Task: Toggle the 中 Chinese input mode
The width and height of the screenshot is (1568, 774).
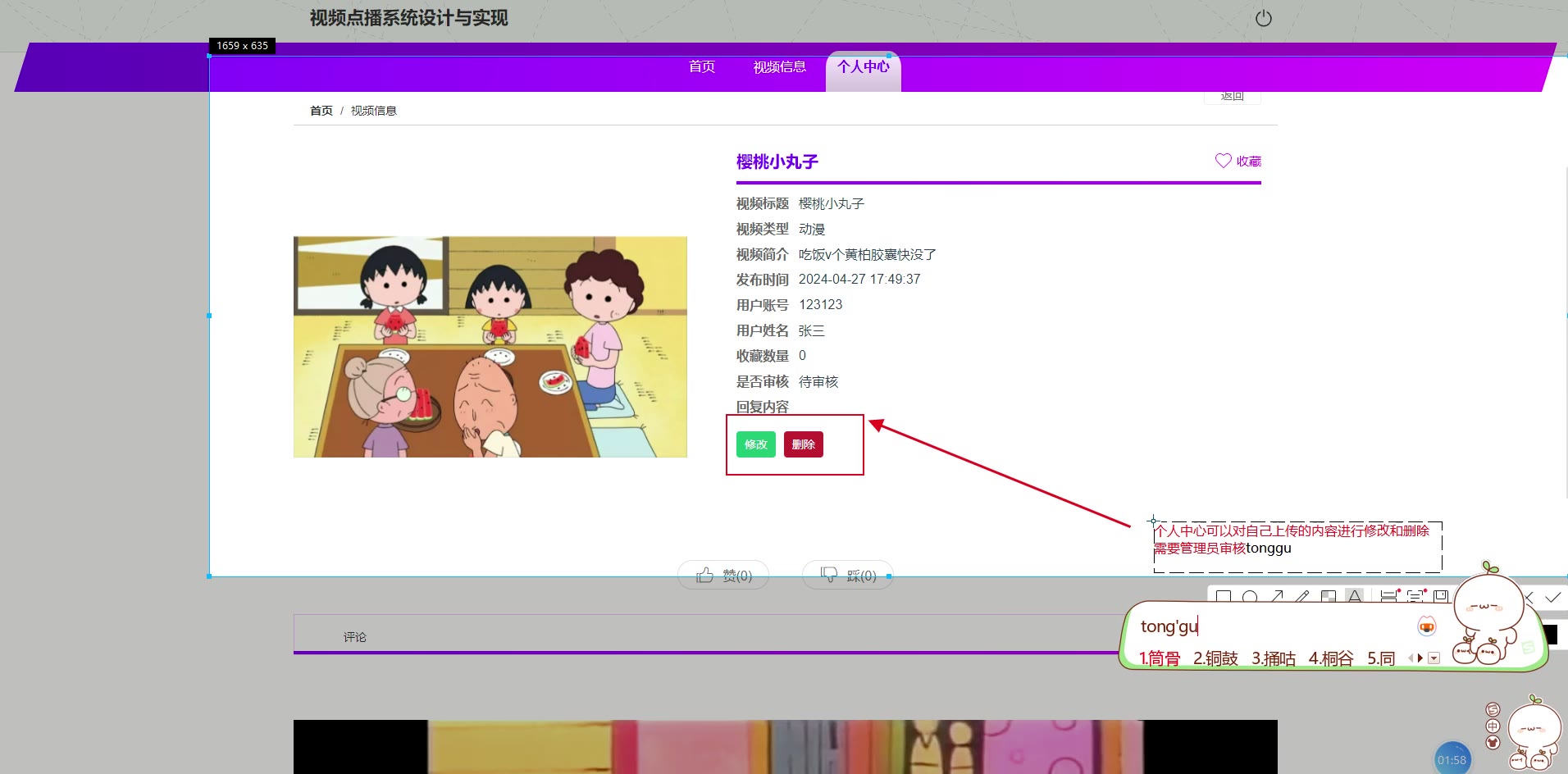Action: point(1493,726)
